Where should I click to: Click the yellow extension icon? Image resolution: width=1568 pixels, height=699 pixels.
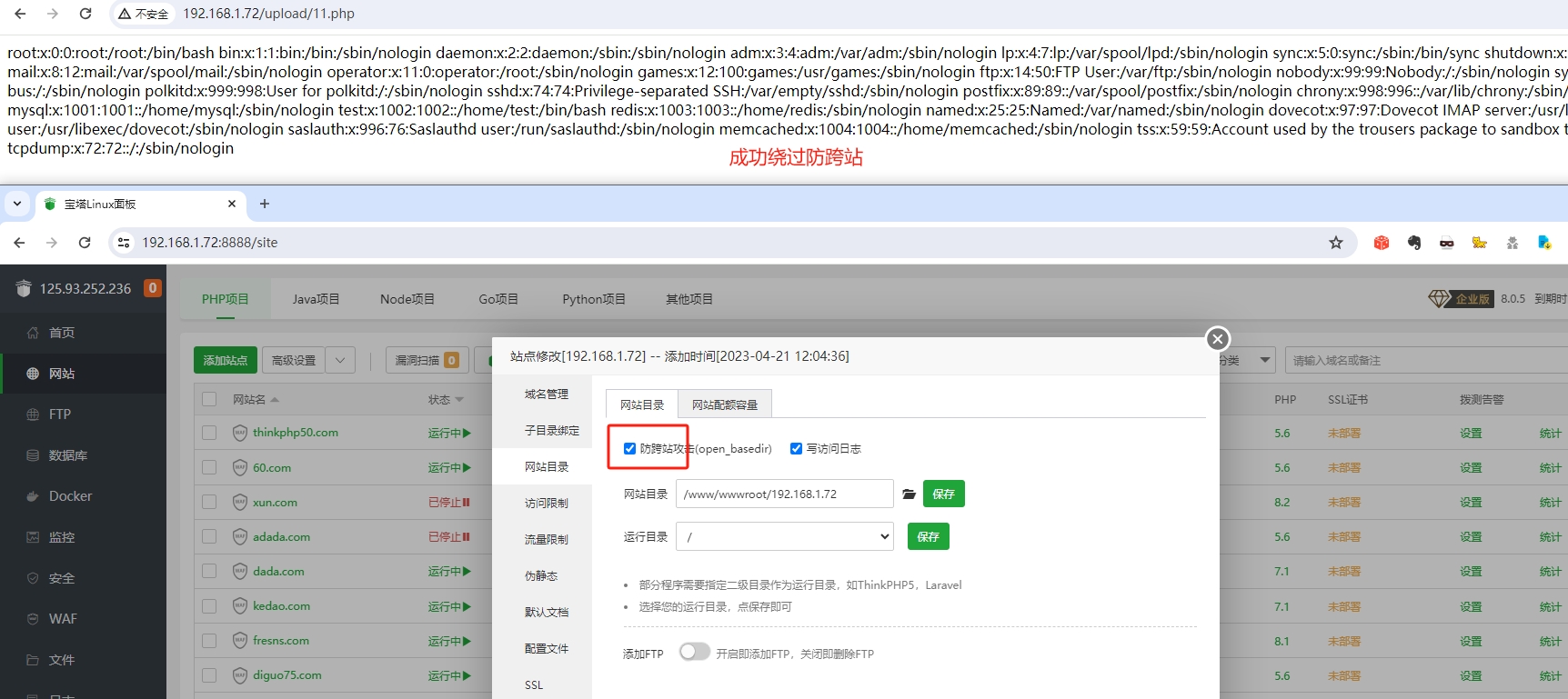(1480, 243)
